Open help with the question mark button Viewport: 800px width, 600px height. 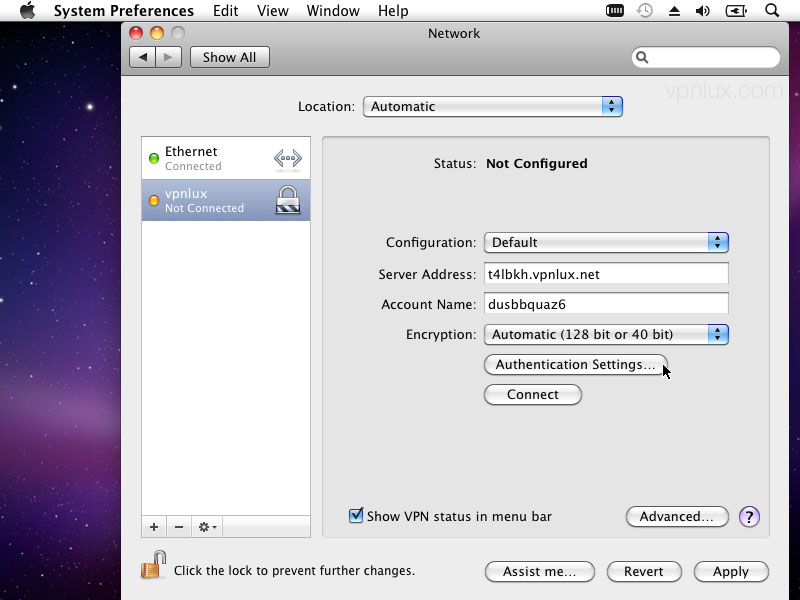pos(749,517)
